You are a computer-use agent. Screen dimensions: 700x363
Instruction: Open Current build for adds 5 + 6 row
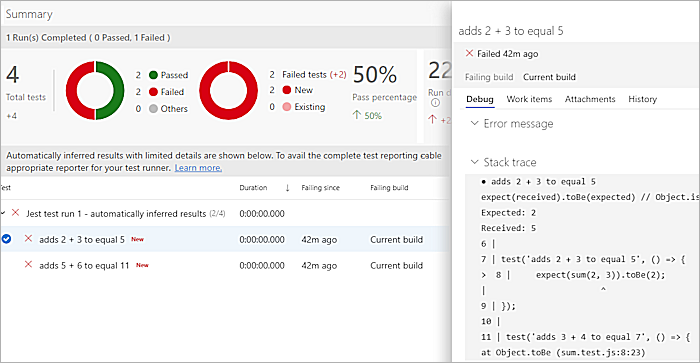(396, 265)
